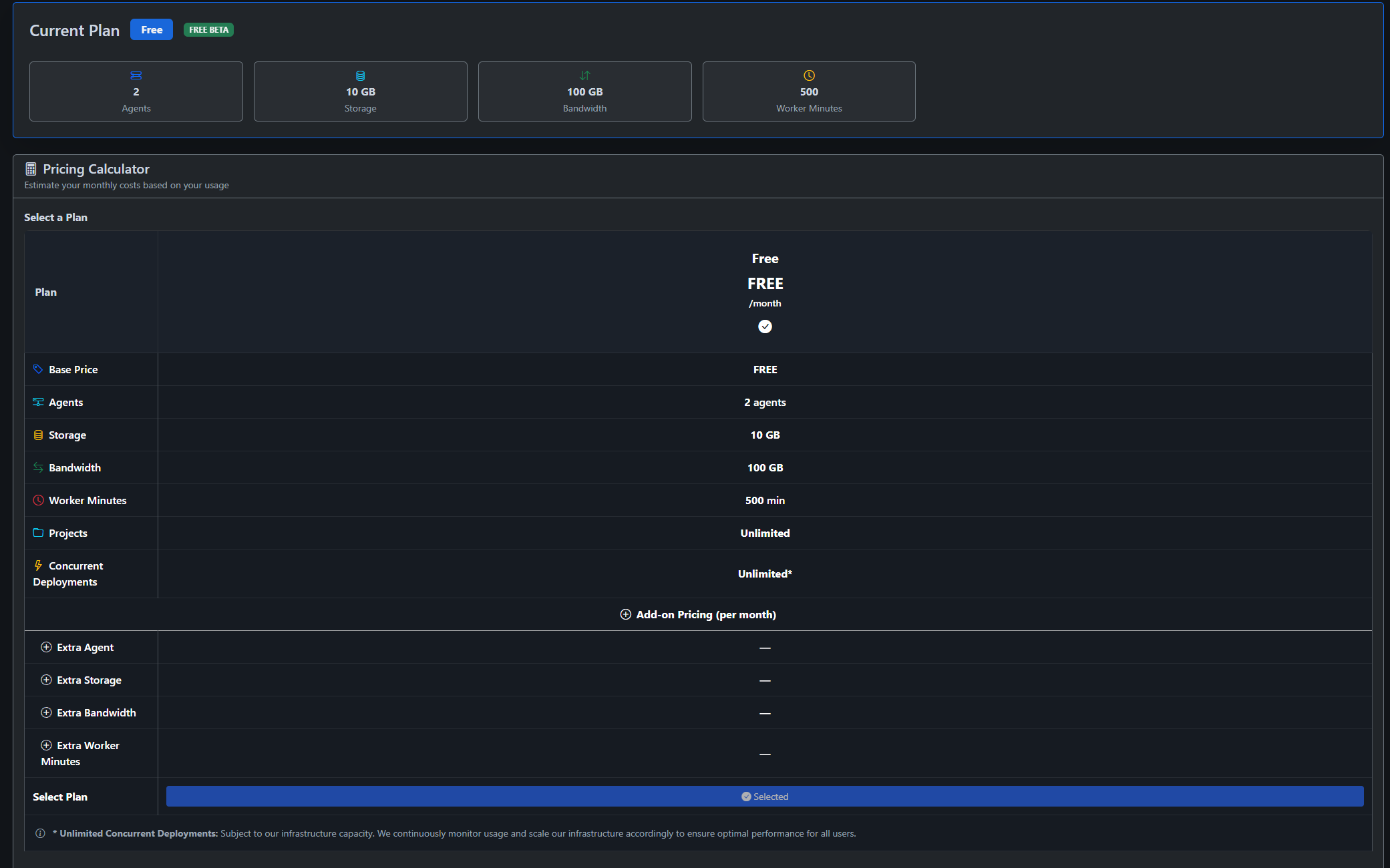
Task: Click the clock icon for Worker Minutes
Action: click(x=808, y=75)
